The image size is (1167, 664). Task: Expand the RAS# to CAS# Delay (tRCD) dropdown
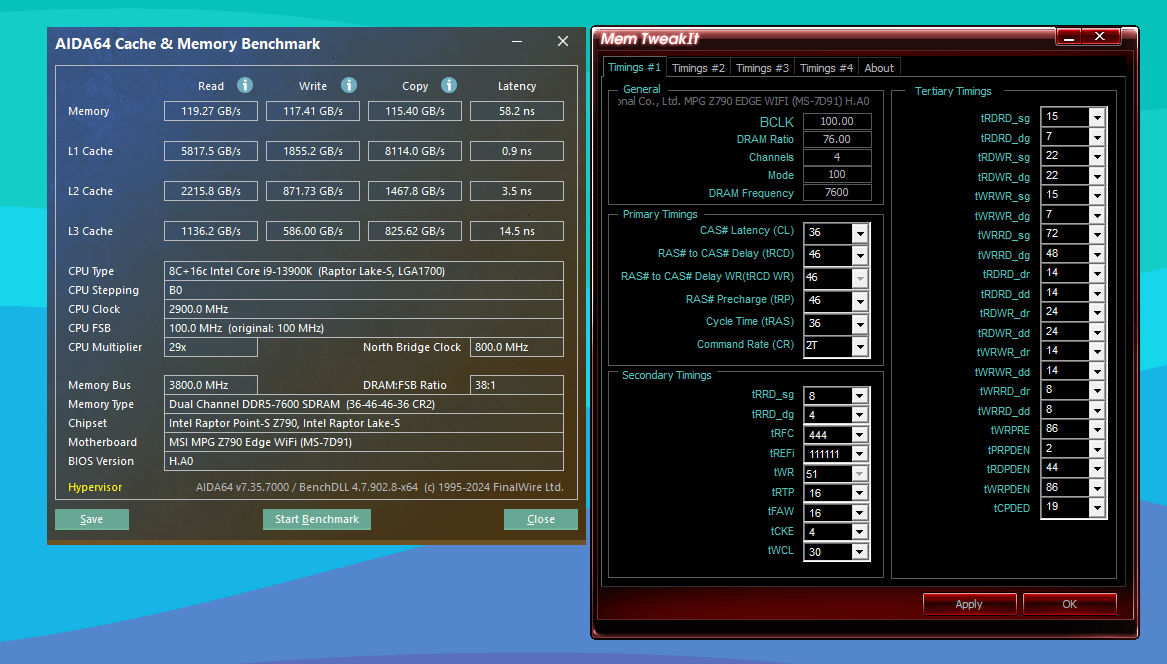[x=860, y=255]
